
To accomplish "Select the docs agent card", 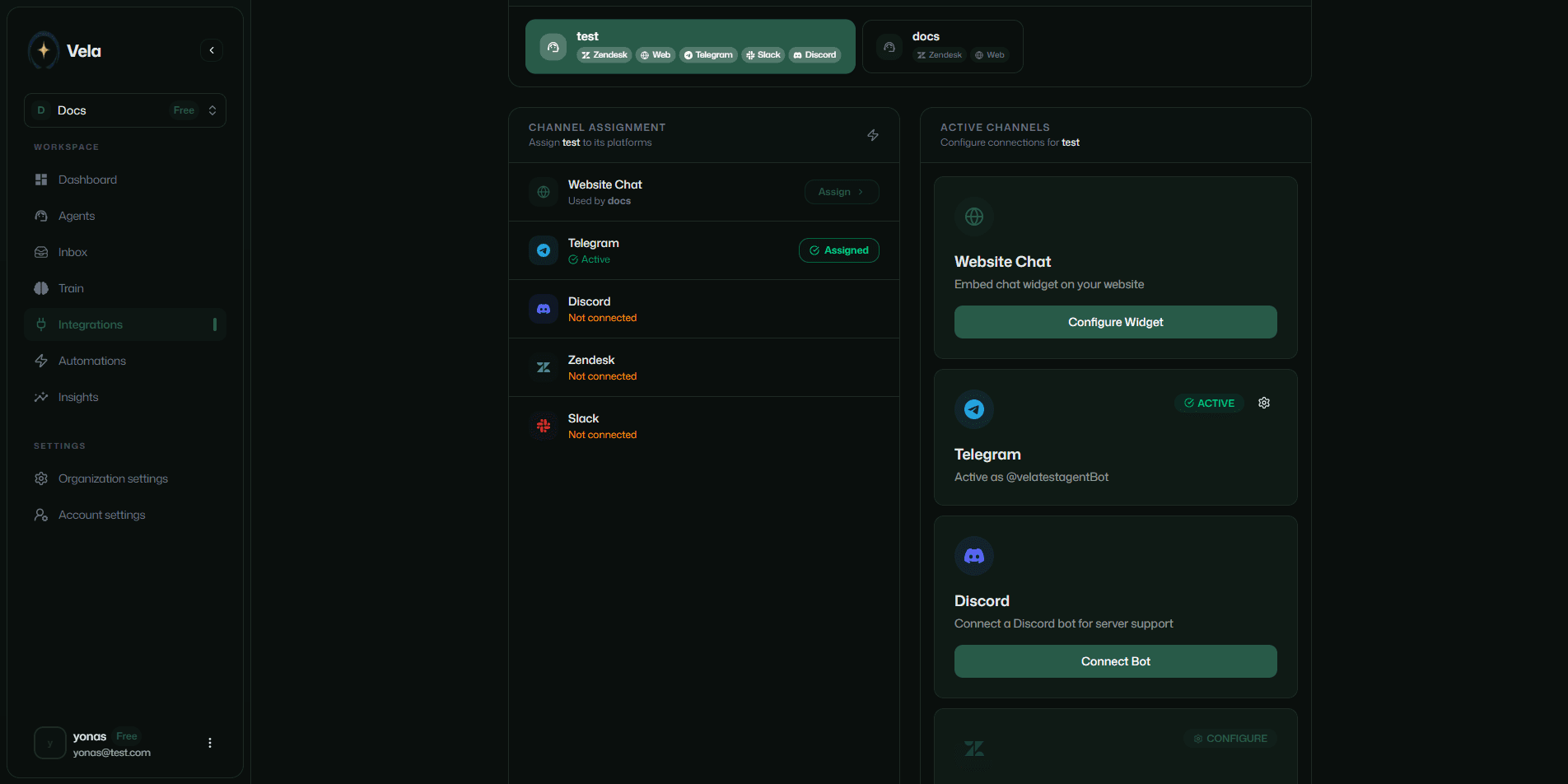I will pos(942,47).
